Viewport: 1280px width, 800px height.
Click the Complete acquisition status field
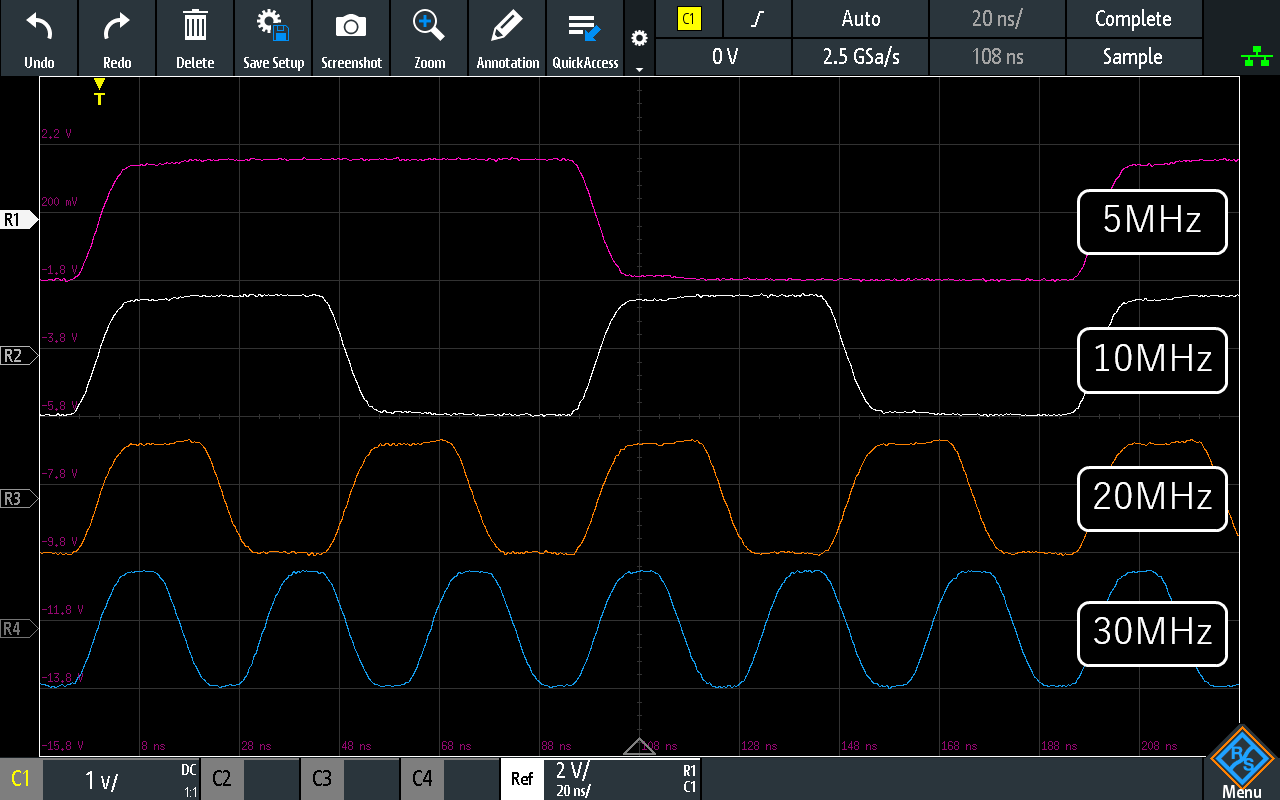click(1134, 19)
